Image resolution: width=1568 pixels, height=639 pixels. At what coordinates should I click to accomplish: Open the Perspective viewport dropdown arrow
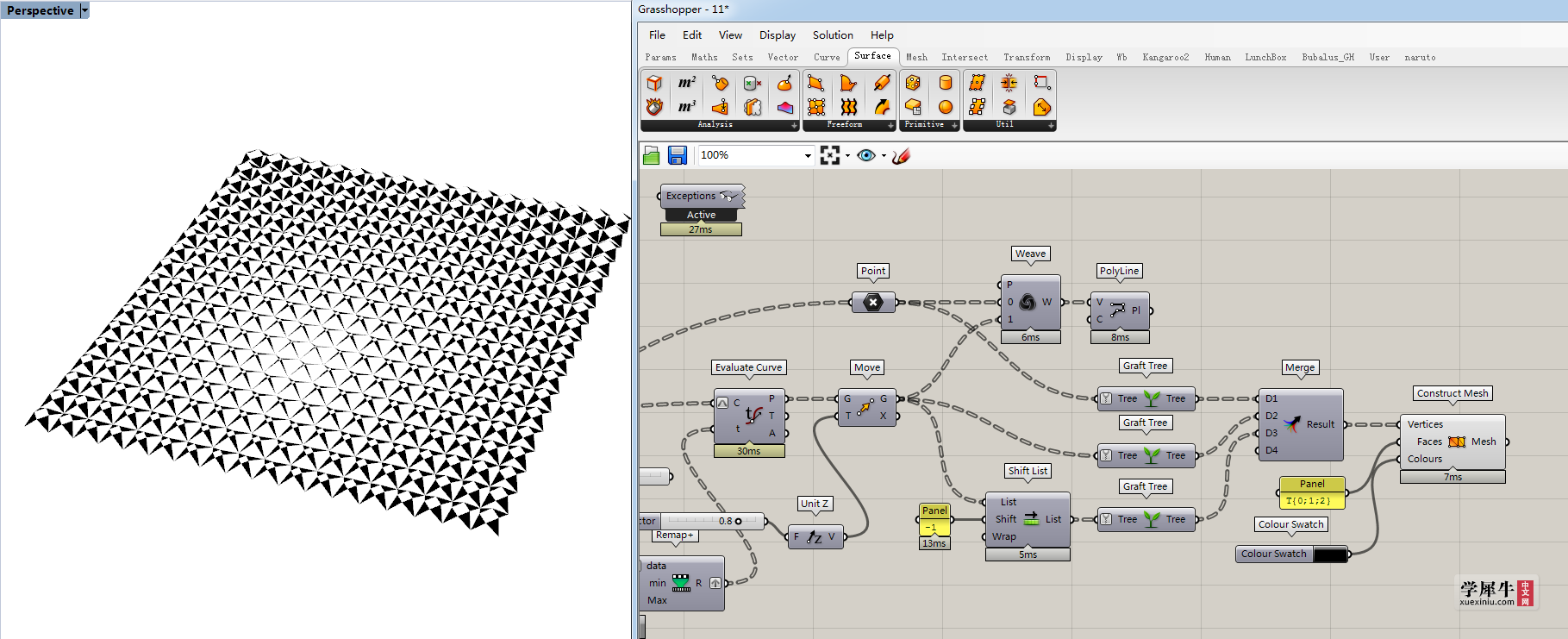click(84, 10)
